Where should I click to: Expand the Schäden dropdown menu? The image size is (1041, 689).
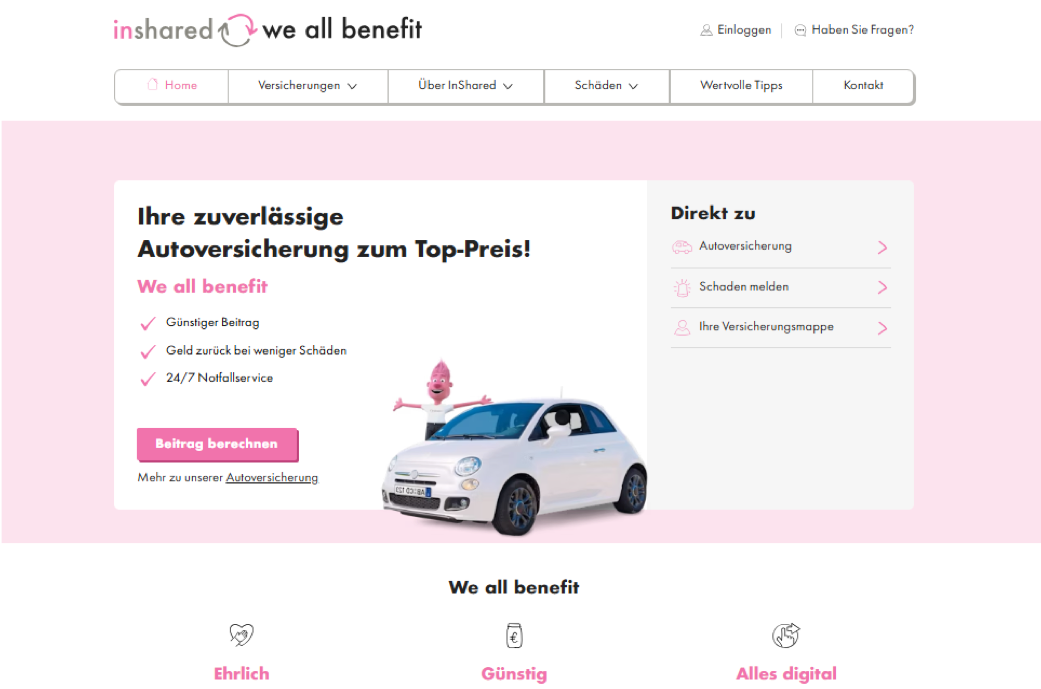607,86
